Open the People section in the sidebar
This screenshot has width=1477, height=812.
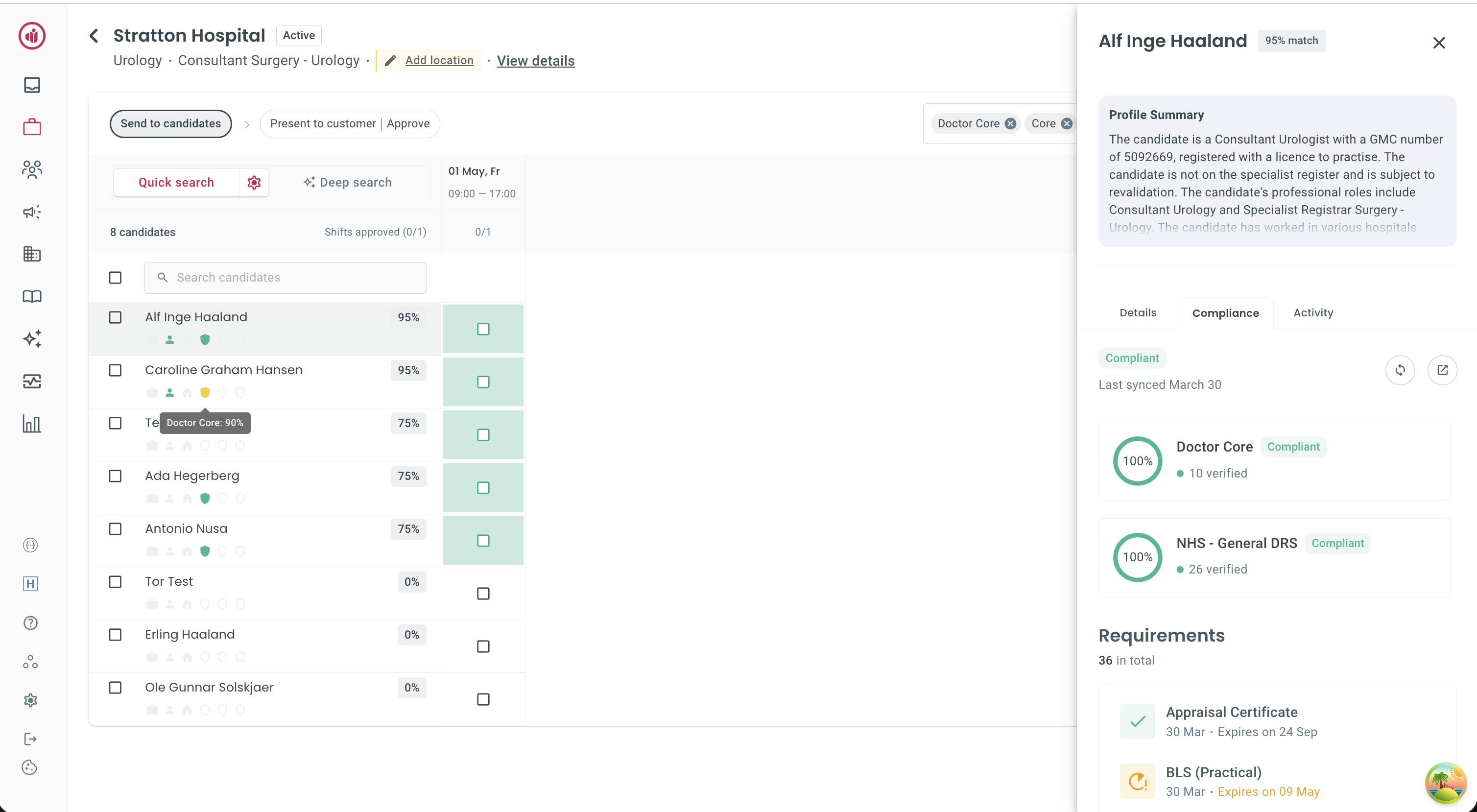click(x=31, y=169)
